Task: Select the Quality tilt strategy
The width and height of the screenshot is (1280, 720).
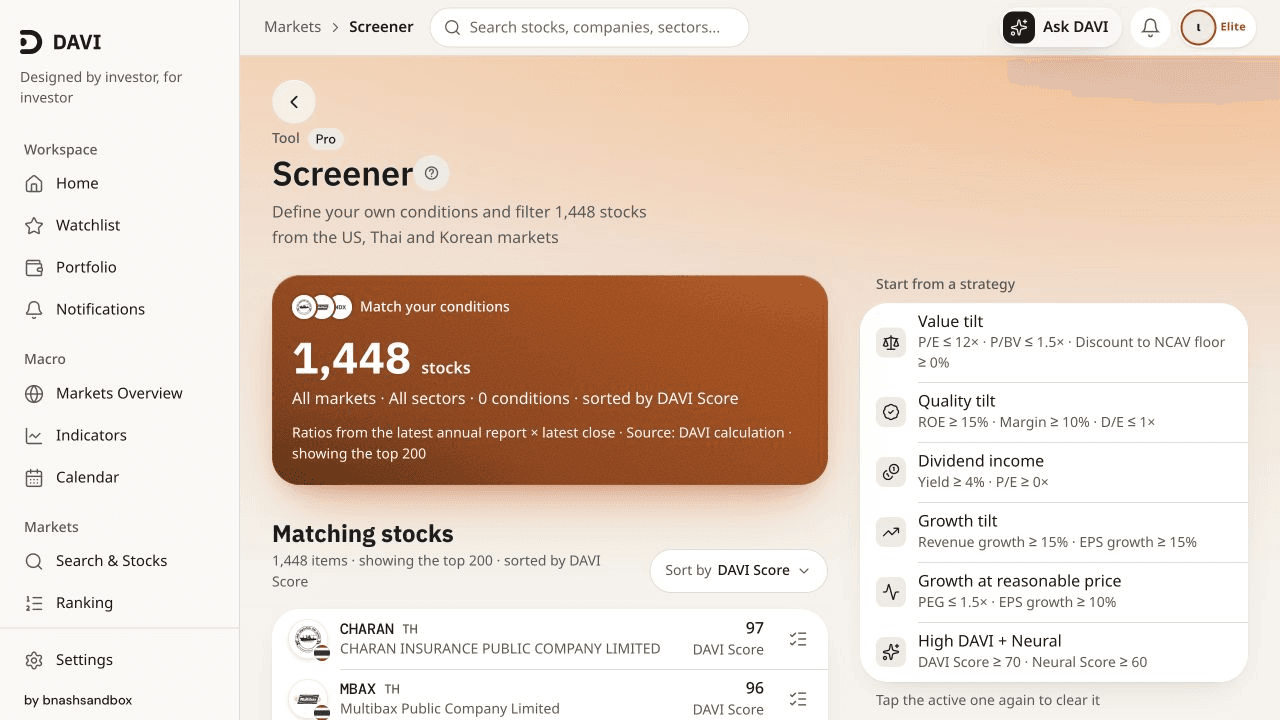Action: (1054, 412)
